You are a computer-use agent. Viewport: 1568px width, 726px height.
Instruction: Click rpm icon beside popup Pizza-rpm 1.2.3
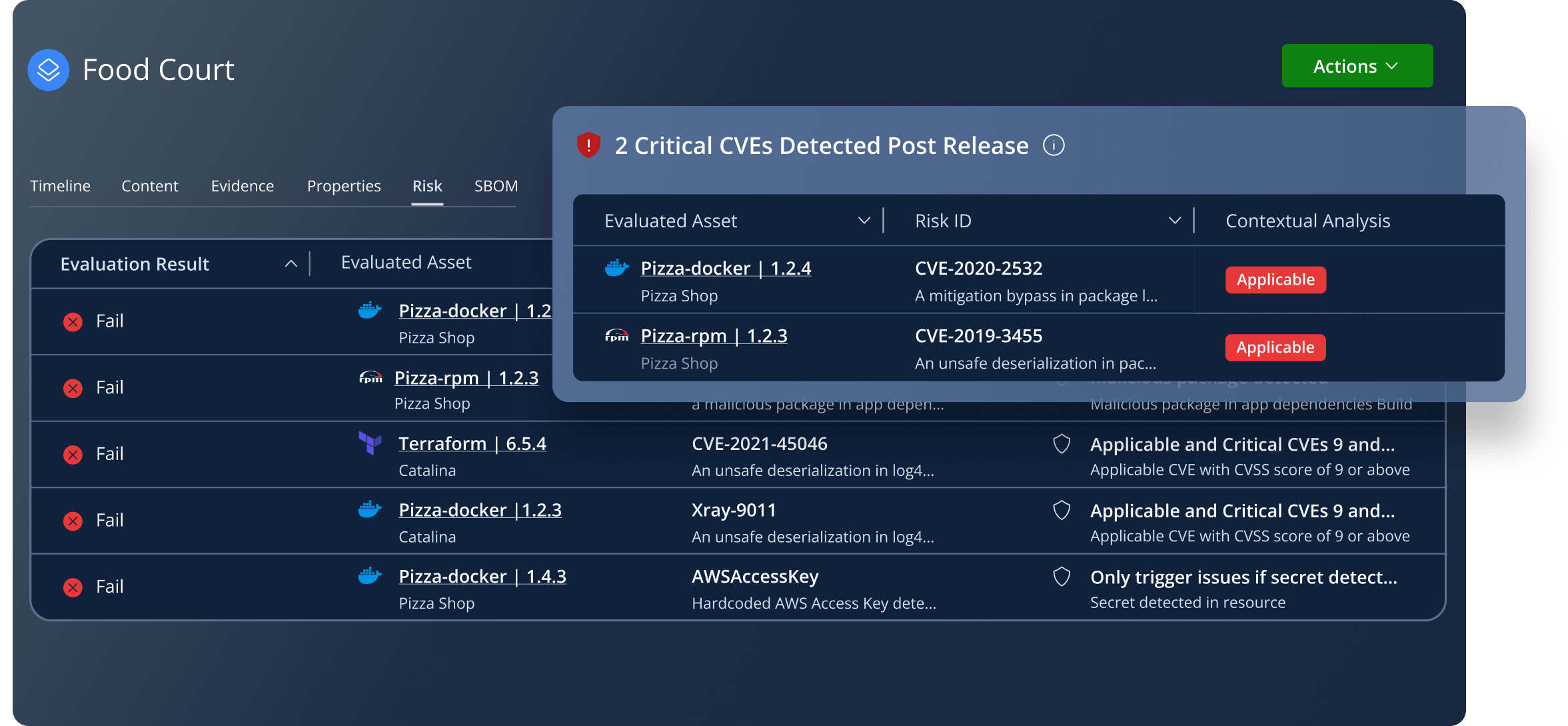pyautogui.click(x=616, y=336)
